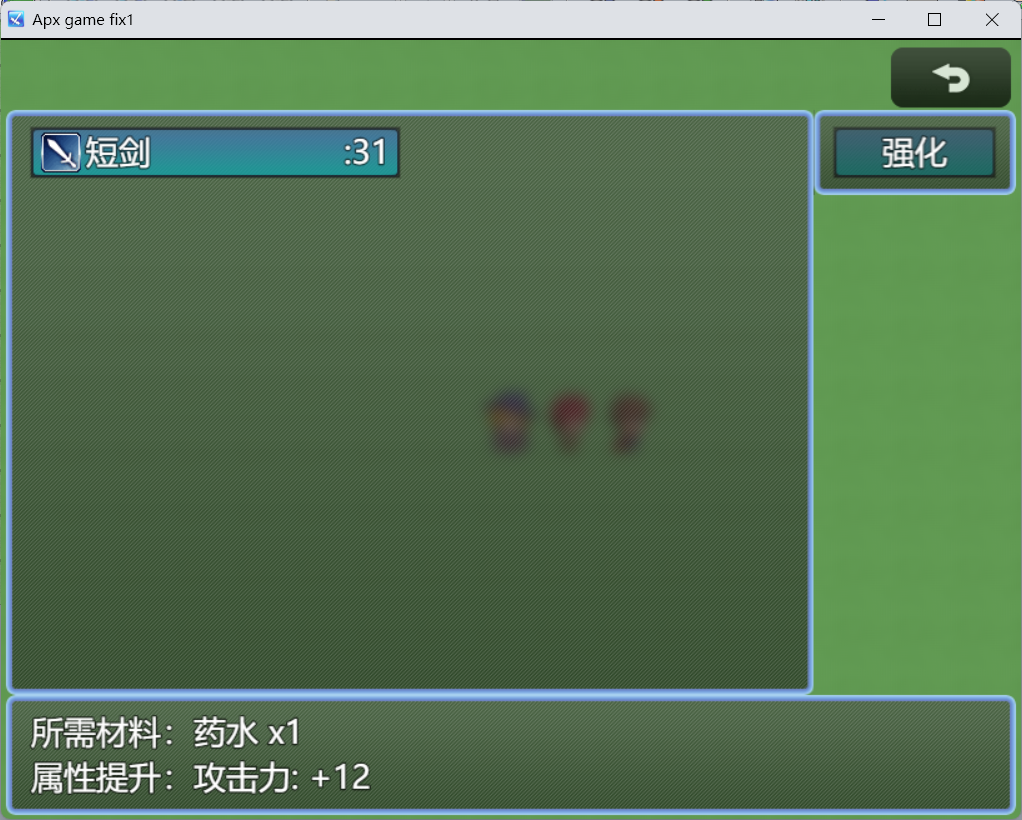Click the Apx game app icon in title bar

pyautogui.click(x=16, y=20)
